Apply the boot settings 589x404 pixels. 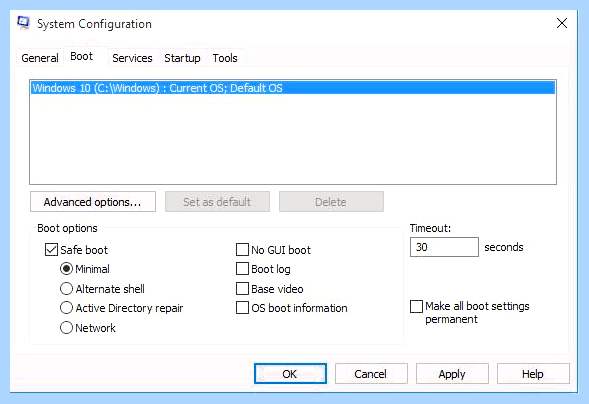(x=452, y=374)
